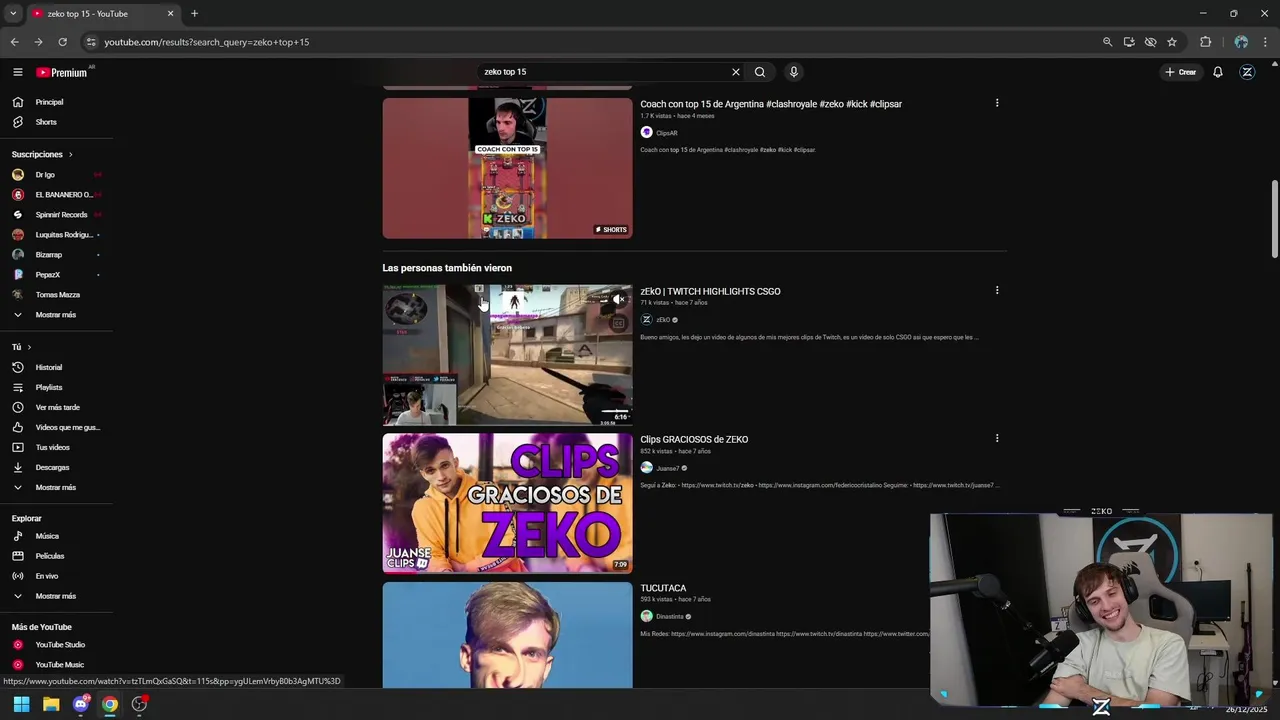Open Clips GRACIOSOS de ZEKO thumbnail
Screen dimensions: 1280x720
pyautogui.click(x=507, y=503)
